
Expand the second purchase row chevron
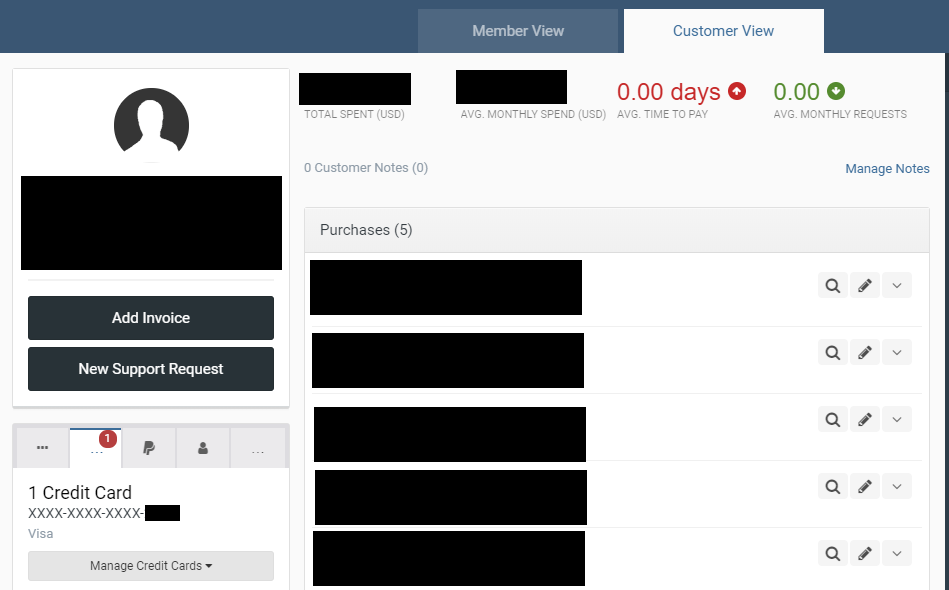pos(897,353)
